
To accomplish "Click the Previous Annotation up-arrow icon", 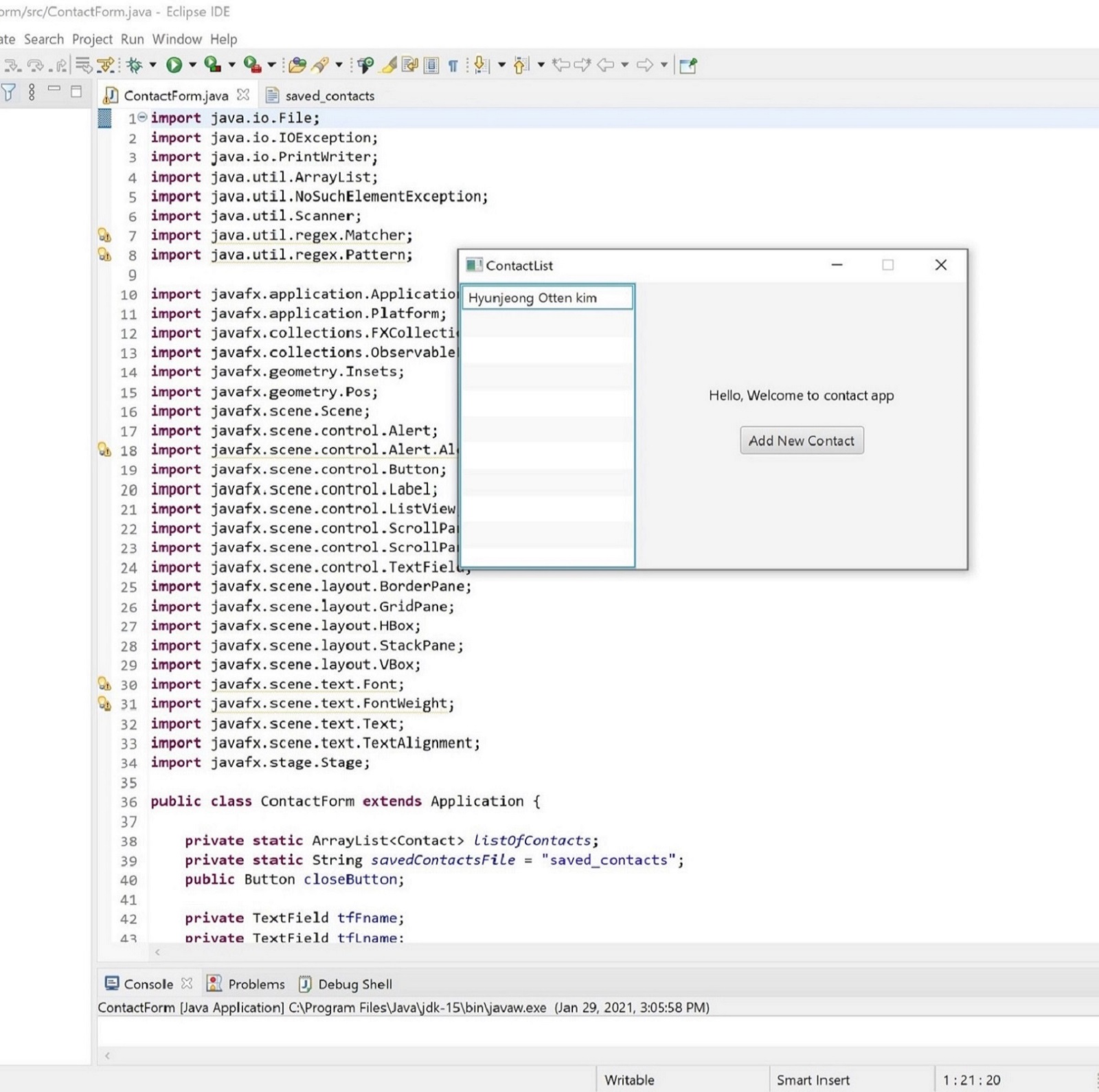I will [521, 65].
